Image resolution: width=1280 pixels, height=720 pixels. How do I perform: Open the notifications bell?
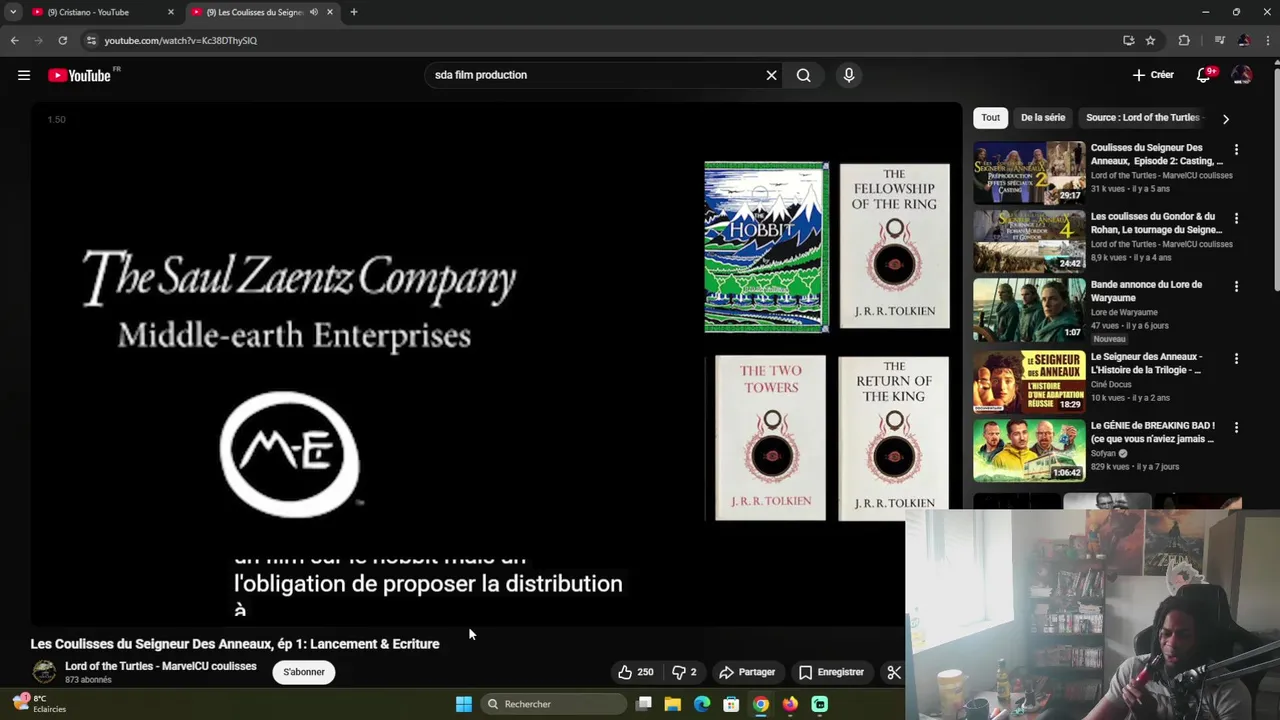point(1204,75)
